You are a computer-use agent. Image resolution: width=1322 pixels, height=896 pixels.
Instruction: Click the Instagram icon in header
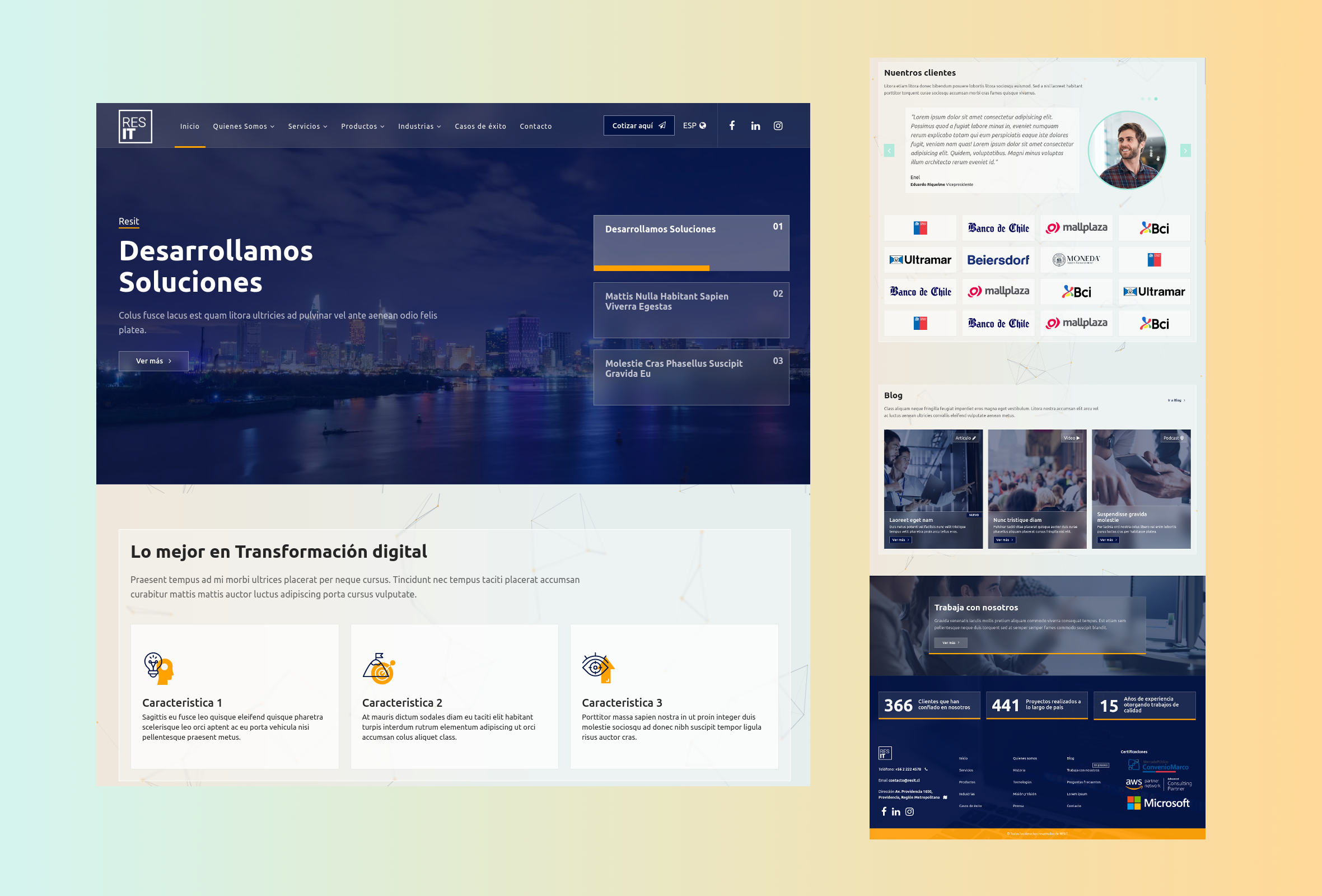click(778, 126)
